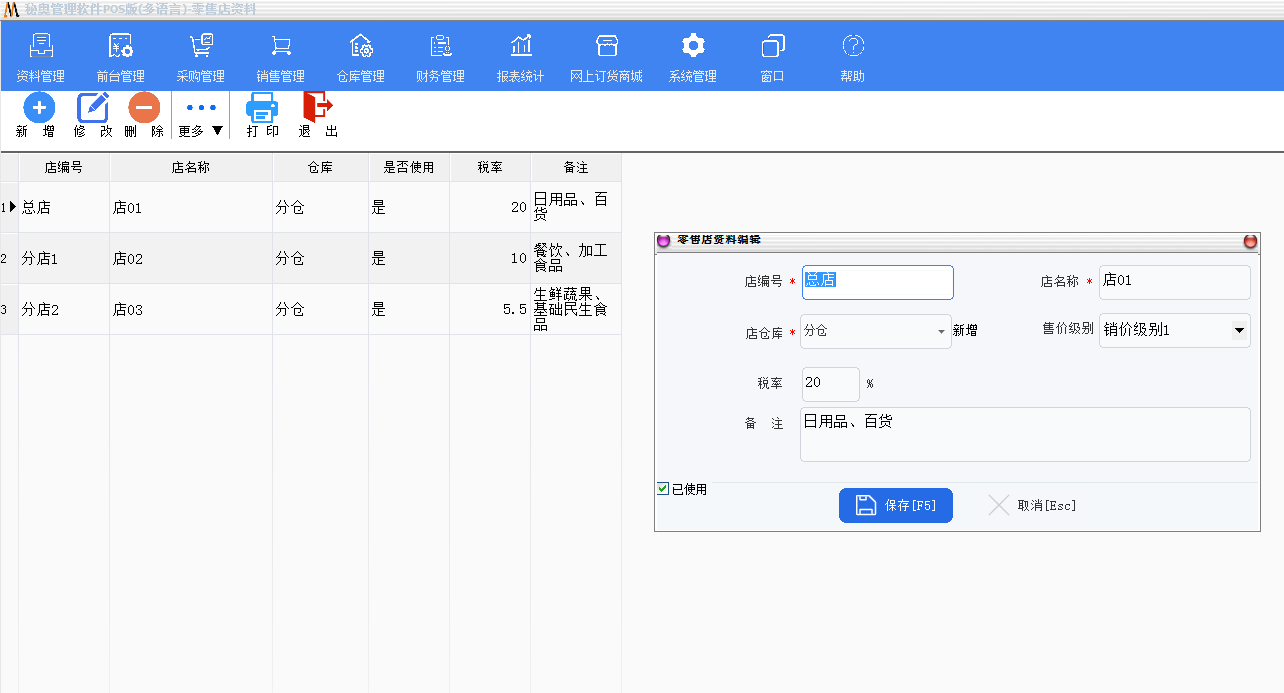Click row header number 3
Image resolution: width=1284 pixels, height=693 pixels.
coord(9,309)
